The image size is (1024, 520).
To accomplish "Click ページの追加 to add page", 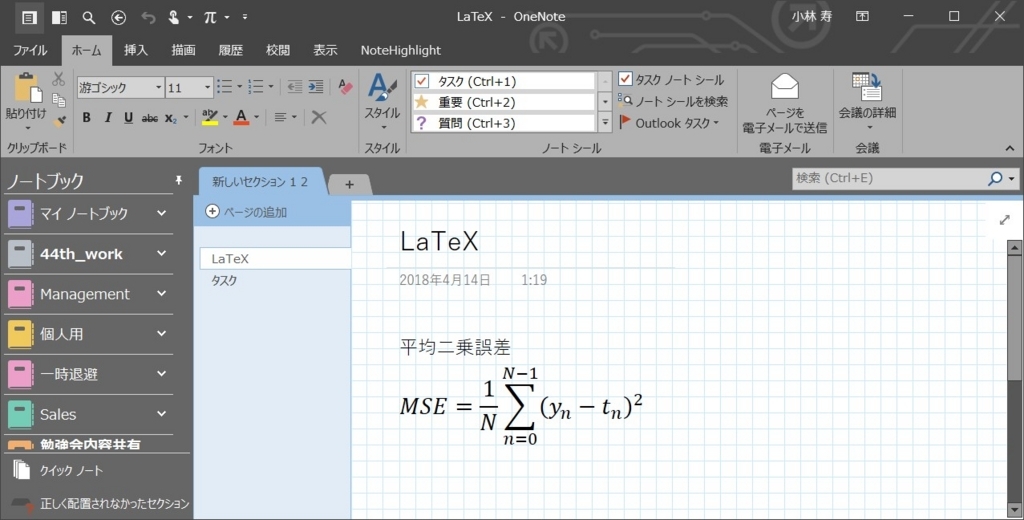I will pos(246,212).
